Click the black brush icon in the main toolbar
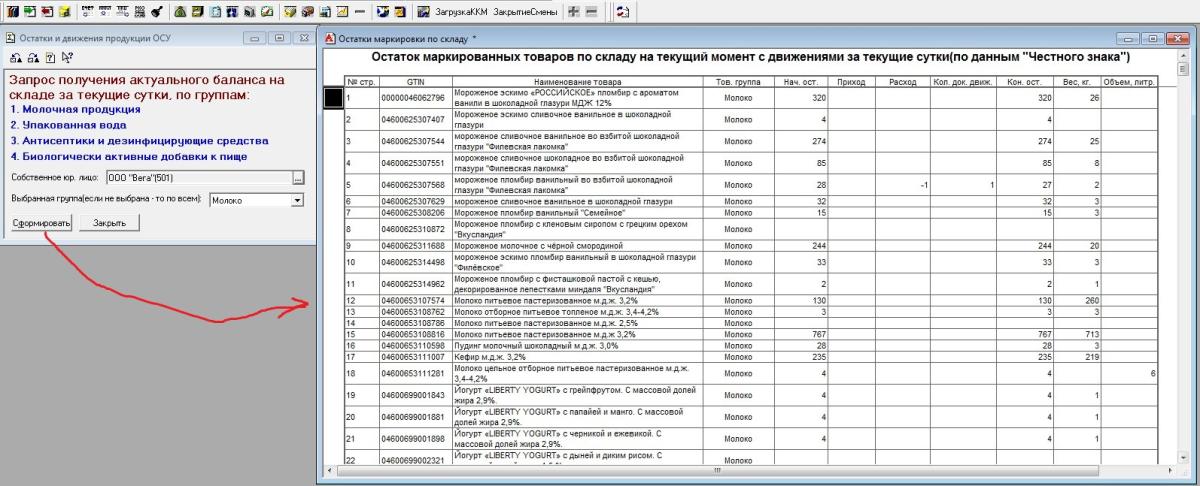Image resolution: width=1200 pixels, height=486 pixels. [156, 11]
